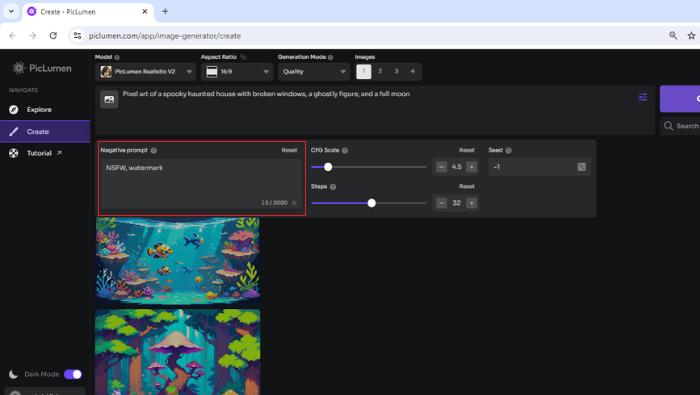Click the Steps value 32
700x395 pixels.
[x=456, y=203]
